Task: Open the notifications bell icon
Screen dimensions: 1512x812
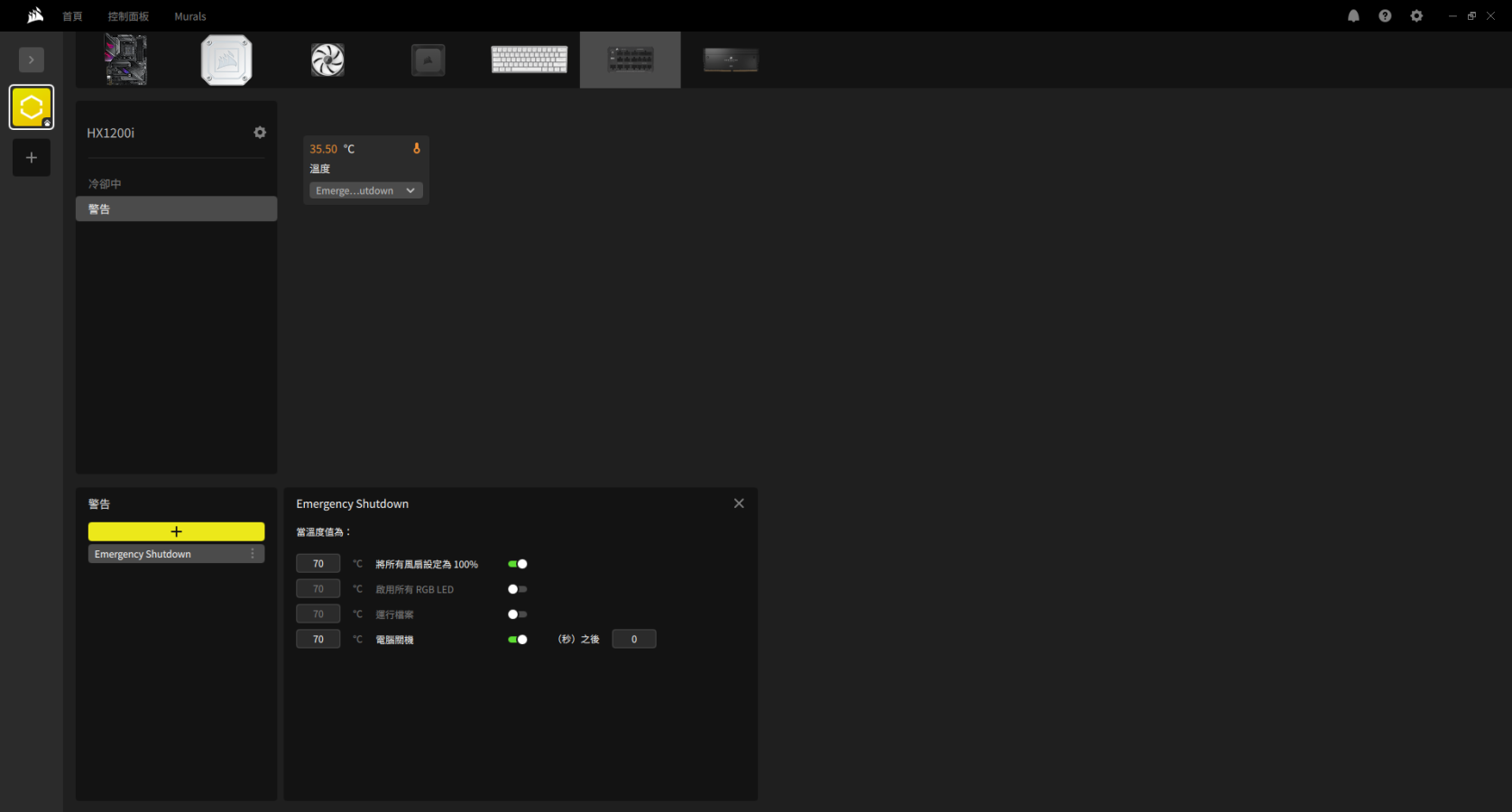Action: click(x=1353, y=16)
